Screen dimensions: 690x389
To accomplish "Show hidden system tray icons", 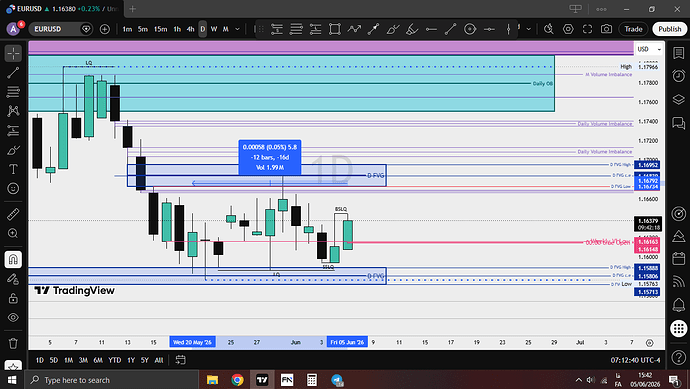I will click(579, 380).
